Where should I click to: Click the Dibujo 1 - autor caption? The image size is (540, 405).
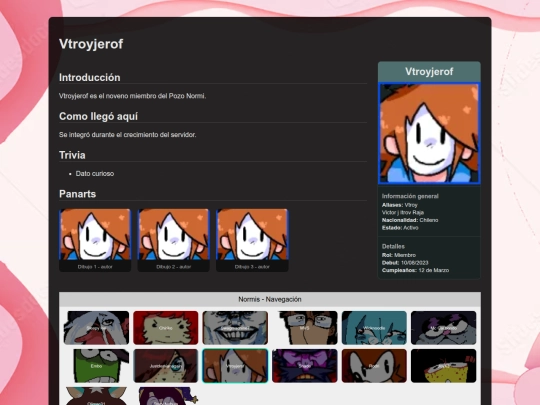click(95, 267)
